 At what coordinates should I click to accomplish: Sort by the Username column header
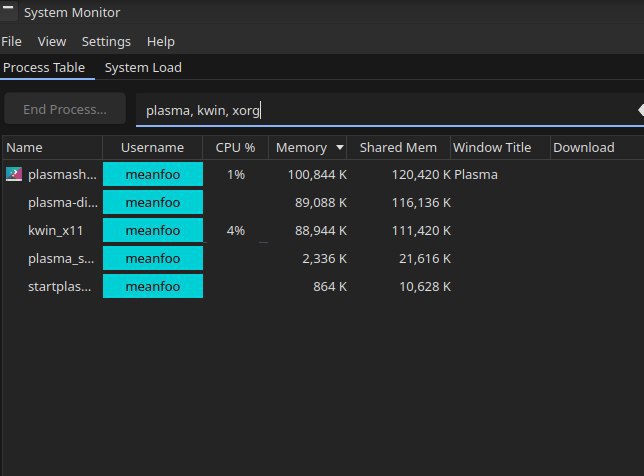pyautogui.click(x=152, y=147)
